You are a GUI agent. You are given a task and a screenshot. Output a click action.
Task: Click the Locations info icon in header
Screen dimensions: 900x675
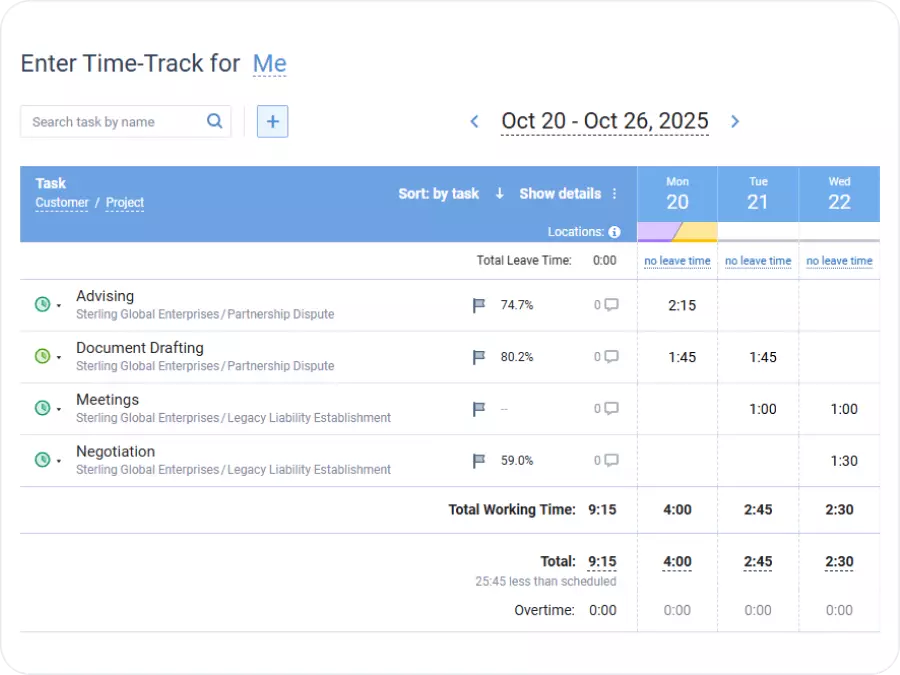click(615, 231)
